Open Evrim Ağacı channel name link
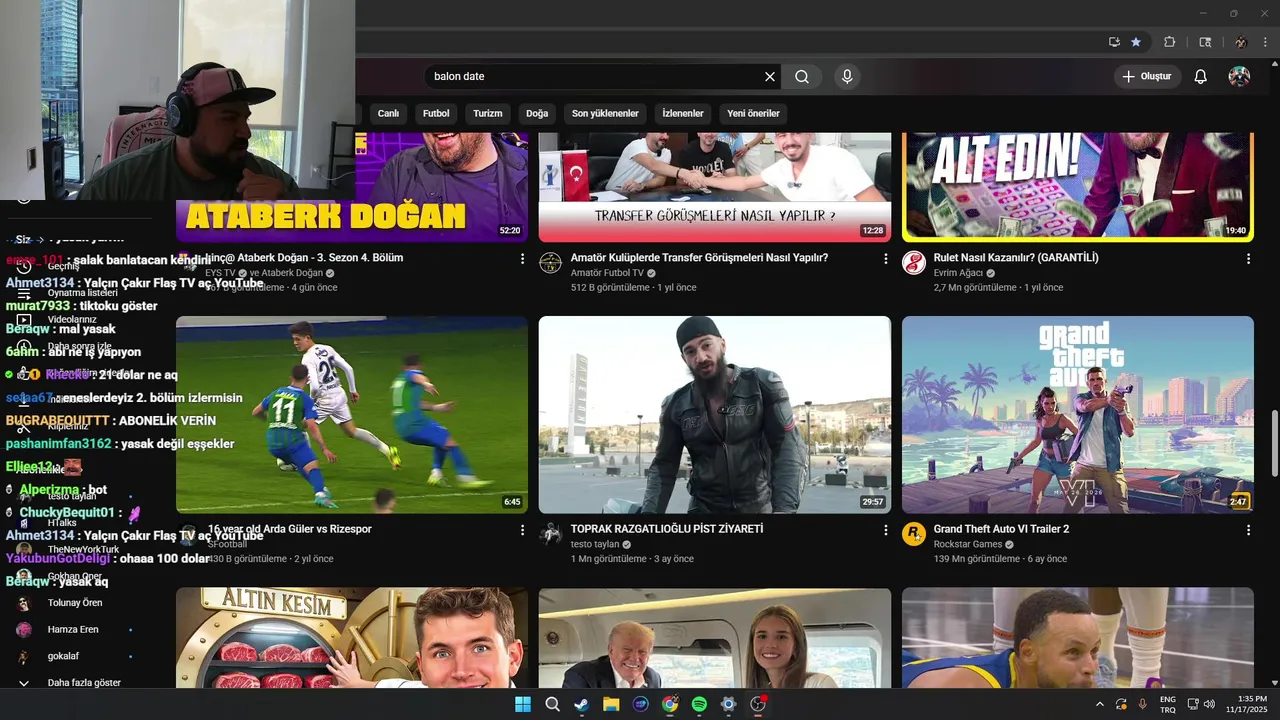The height and width of the screenshot is (720, 1280). [957, 273]
